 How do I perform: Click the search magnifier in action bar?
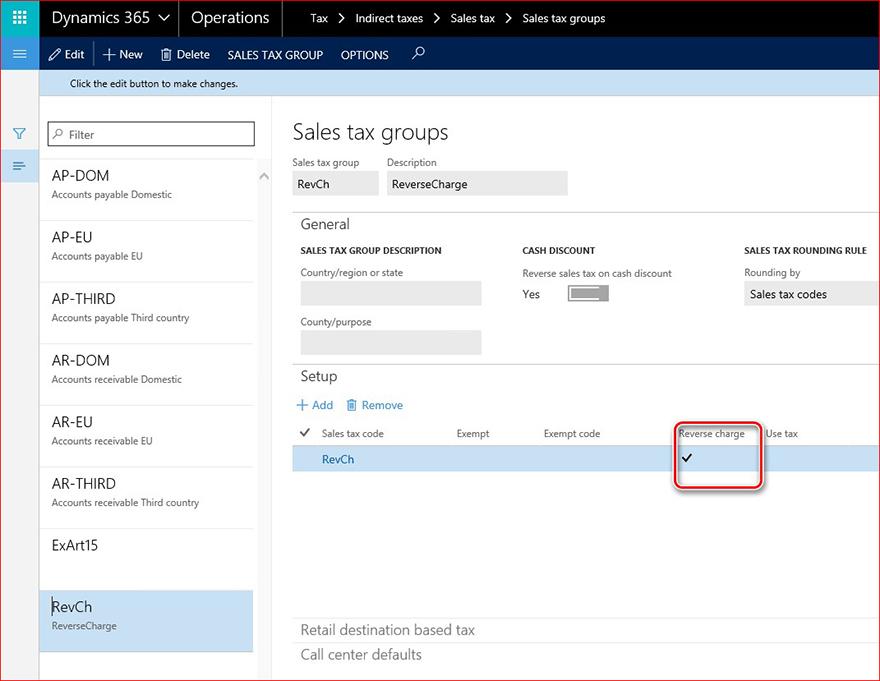point(418,54)
